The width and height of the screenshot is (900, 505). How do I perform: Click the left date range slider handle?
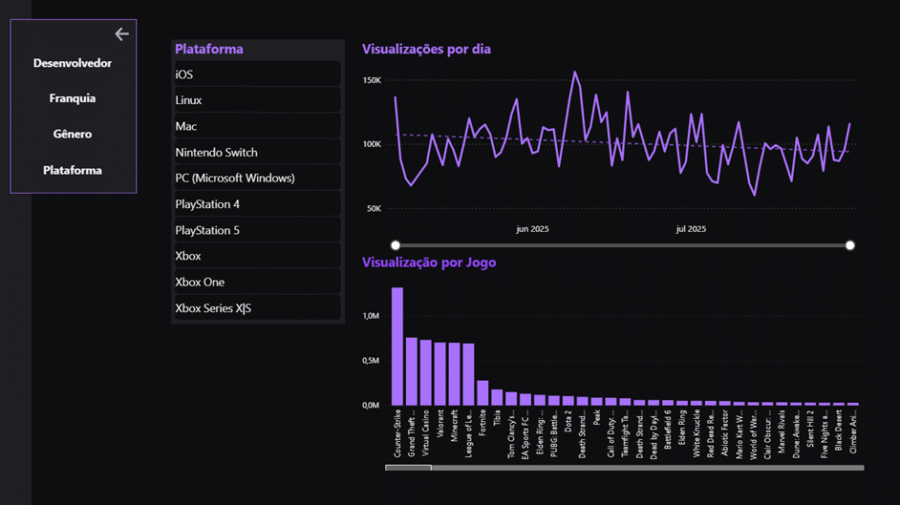point(396,245)
